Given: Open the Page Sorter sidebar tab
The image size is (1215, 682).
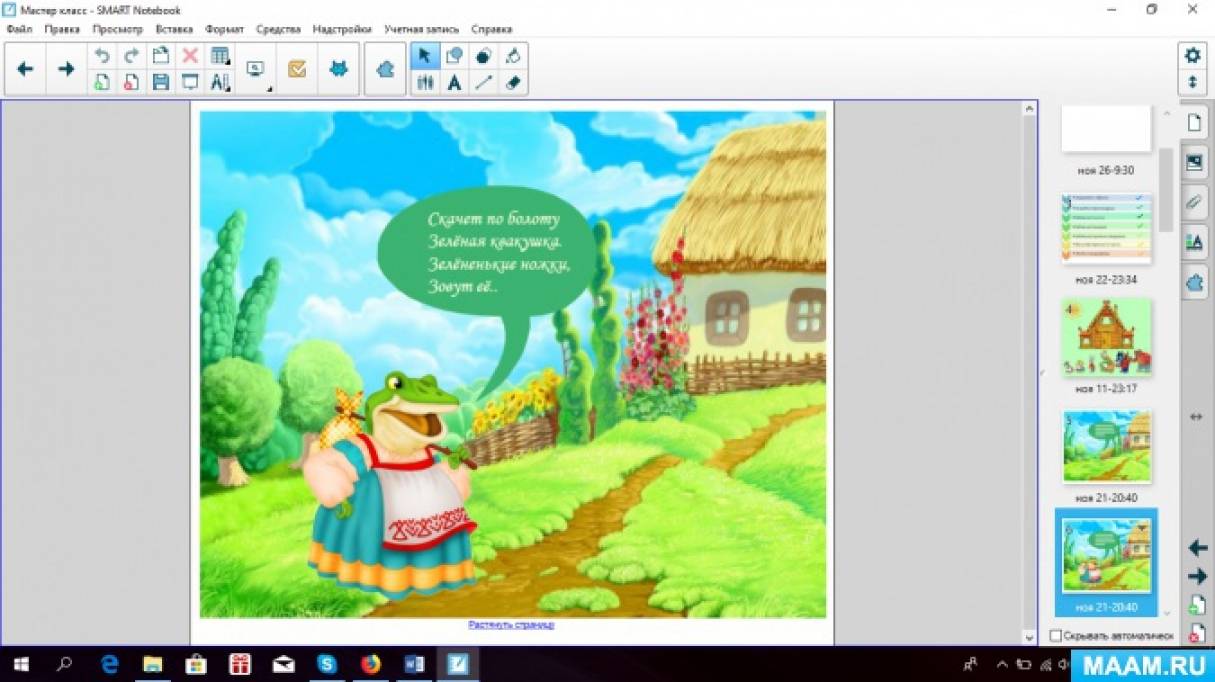Looking at the screenshot, I should click(x=1194, y=123).
